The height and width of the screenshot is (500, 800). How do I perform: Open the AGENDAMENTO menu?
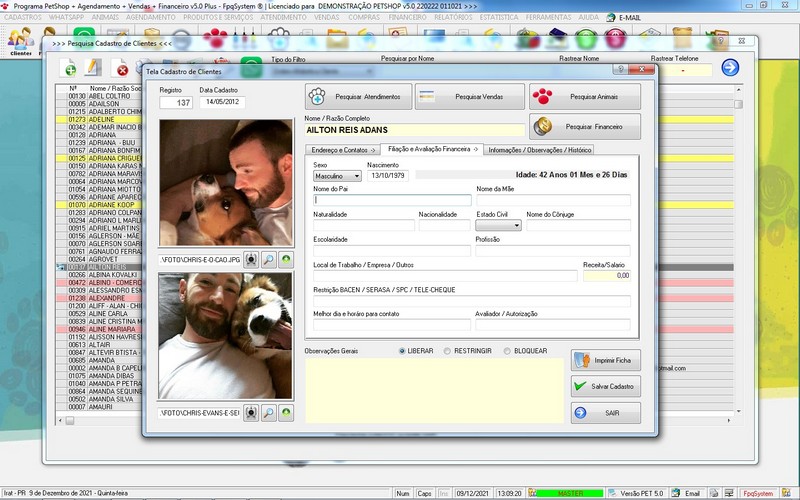coord(151,17)
